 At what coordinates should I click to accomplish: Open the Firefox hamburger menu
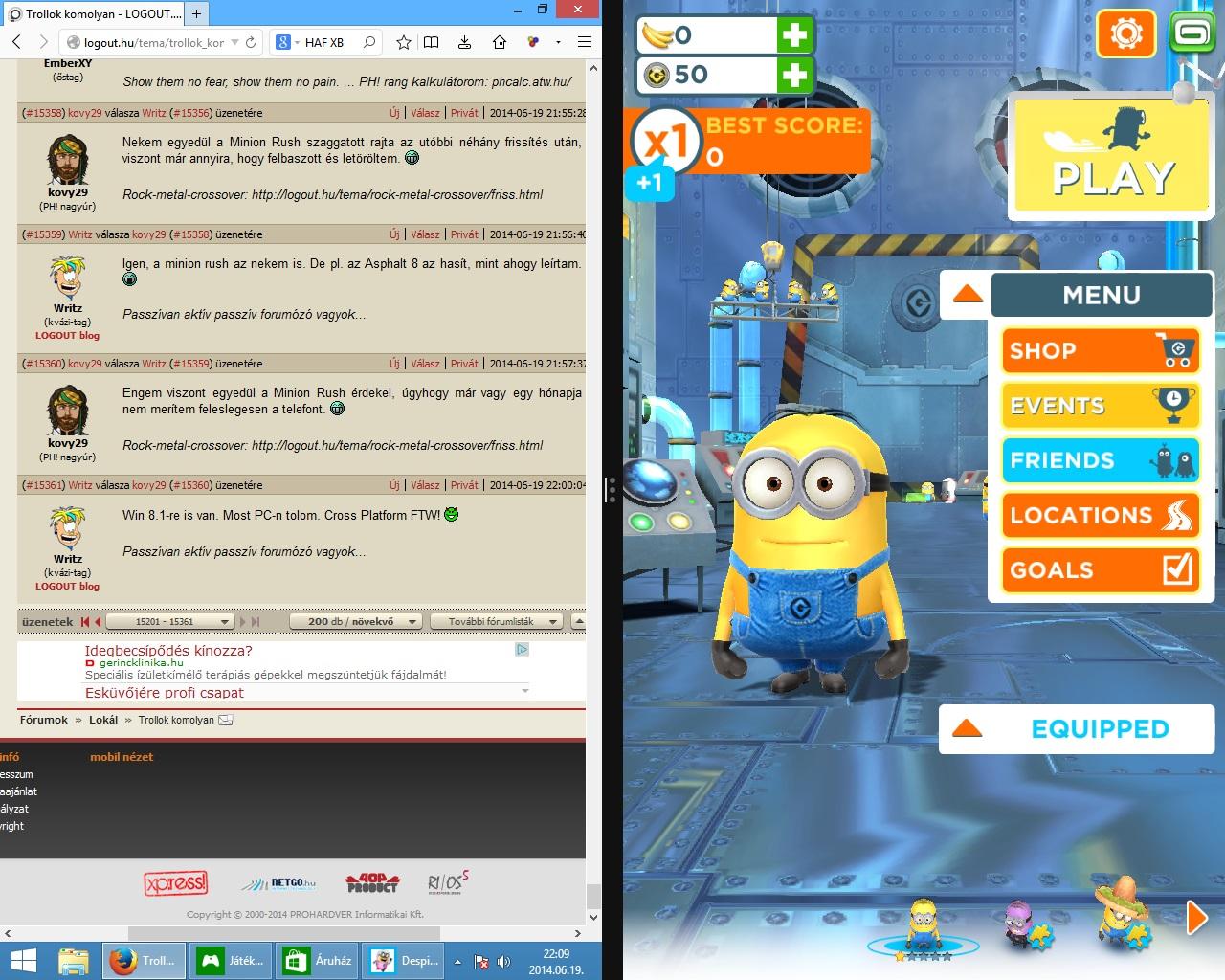(585, 42)
